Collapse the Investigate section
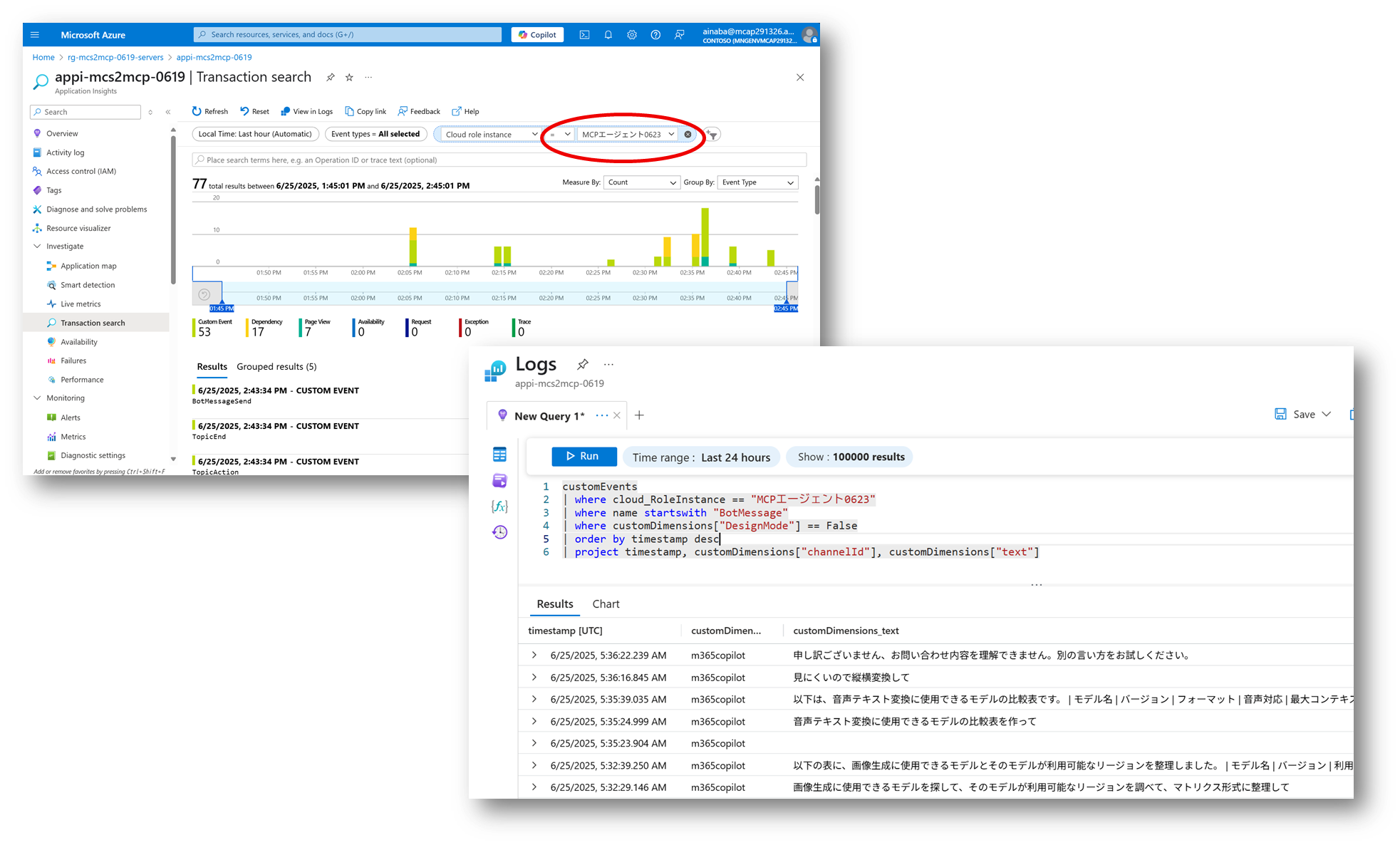This screenshot has width=1400, height=845. [37, 247]
